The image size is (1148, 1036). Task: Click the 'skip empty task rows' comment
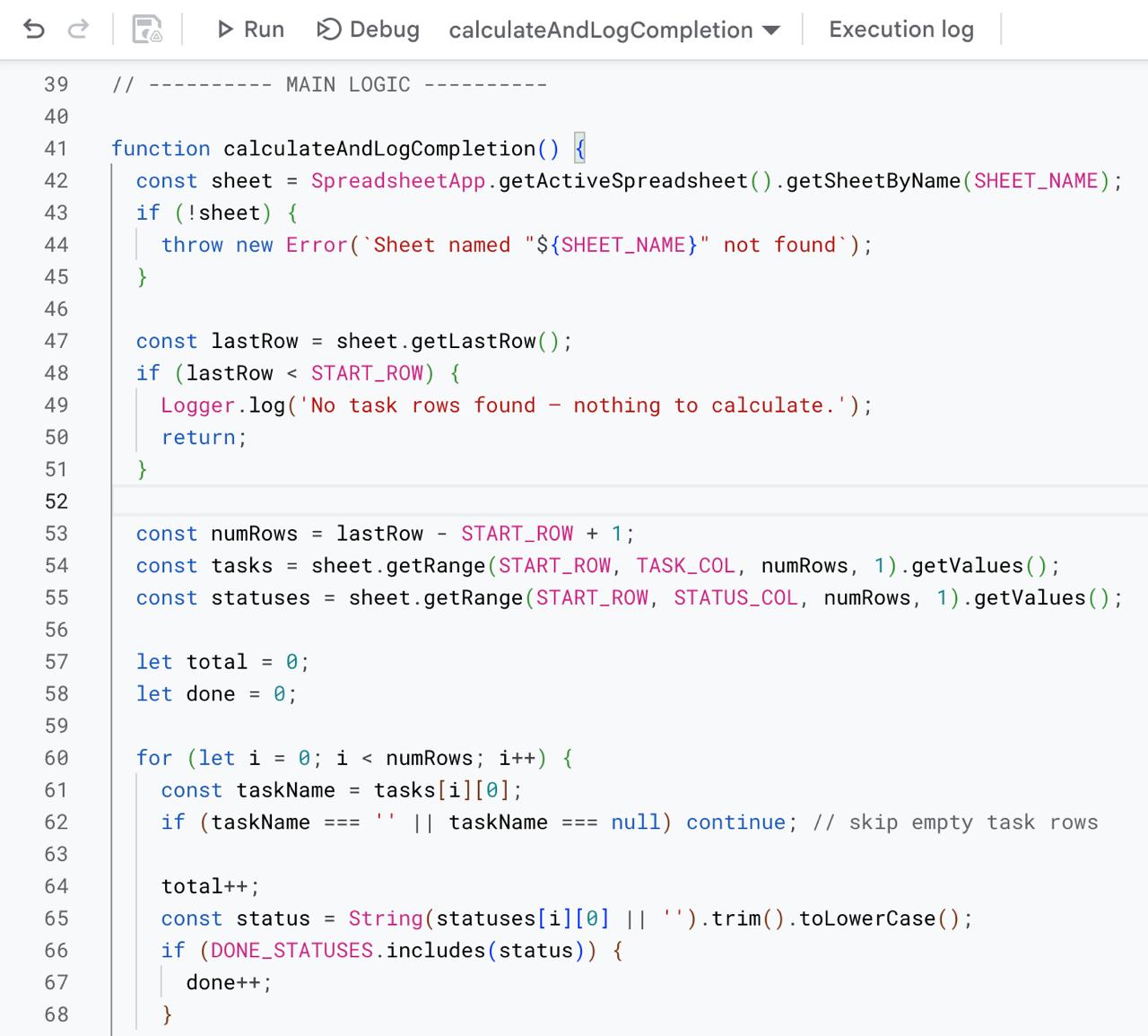pos(955,823)
